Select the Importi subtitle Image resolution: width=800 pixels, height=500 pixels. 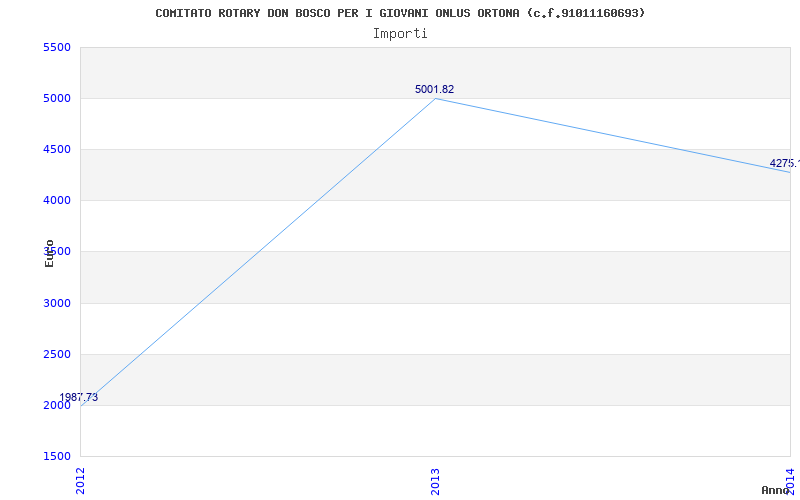point(400,34)
